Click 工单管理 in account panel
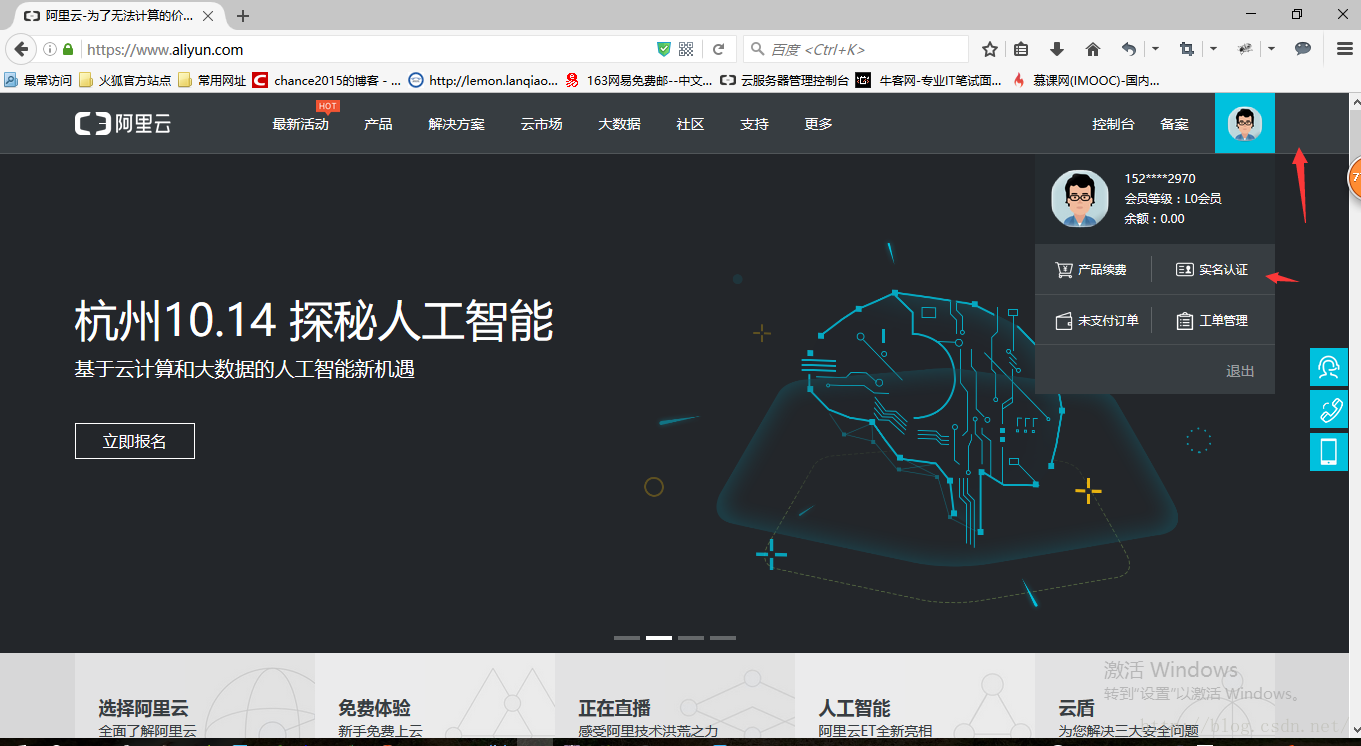 tap(1224, 321)
